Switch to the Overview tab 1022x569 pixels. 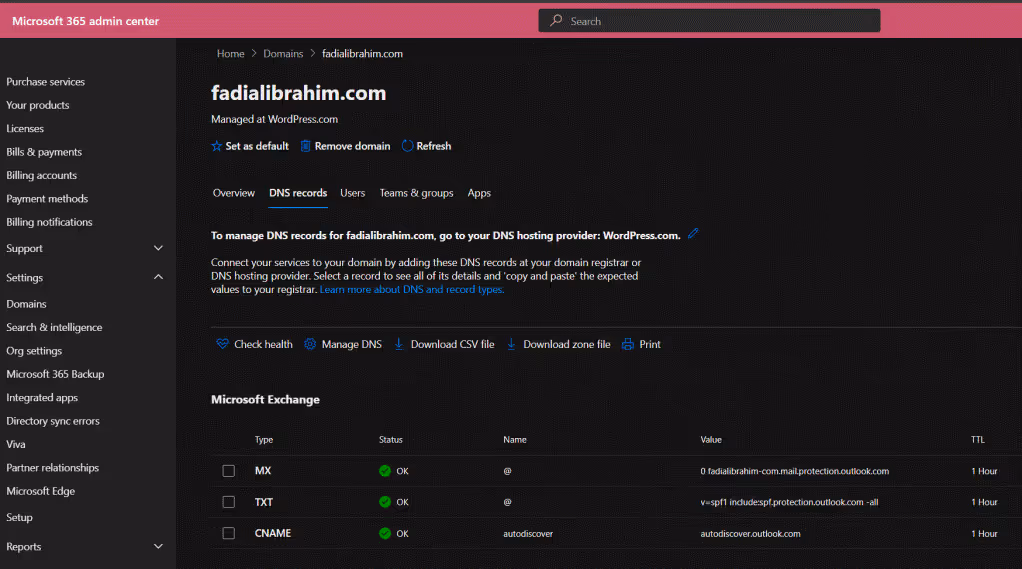(x=233, y=193)
